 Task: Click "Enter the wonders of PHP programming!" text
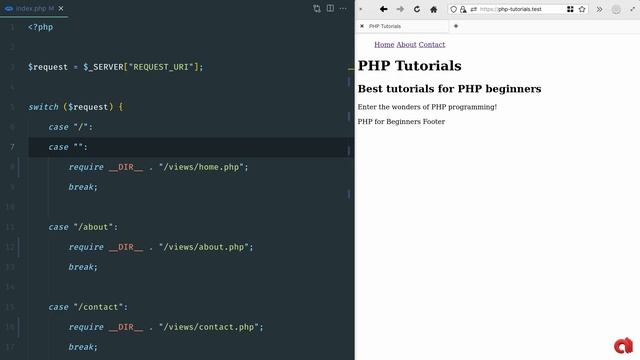pos(427,107)
